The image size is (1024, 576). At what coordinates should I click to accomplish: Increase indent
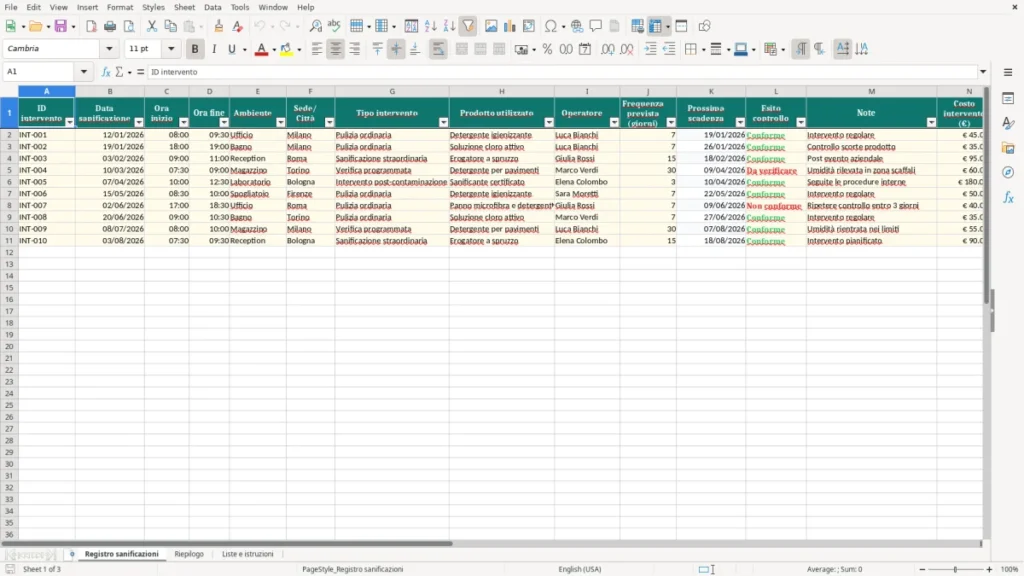point(650,49)
